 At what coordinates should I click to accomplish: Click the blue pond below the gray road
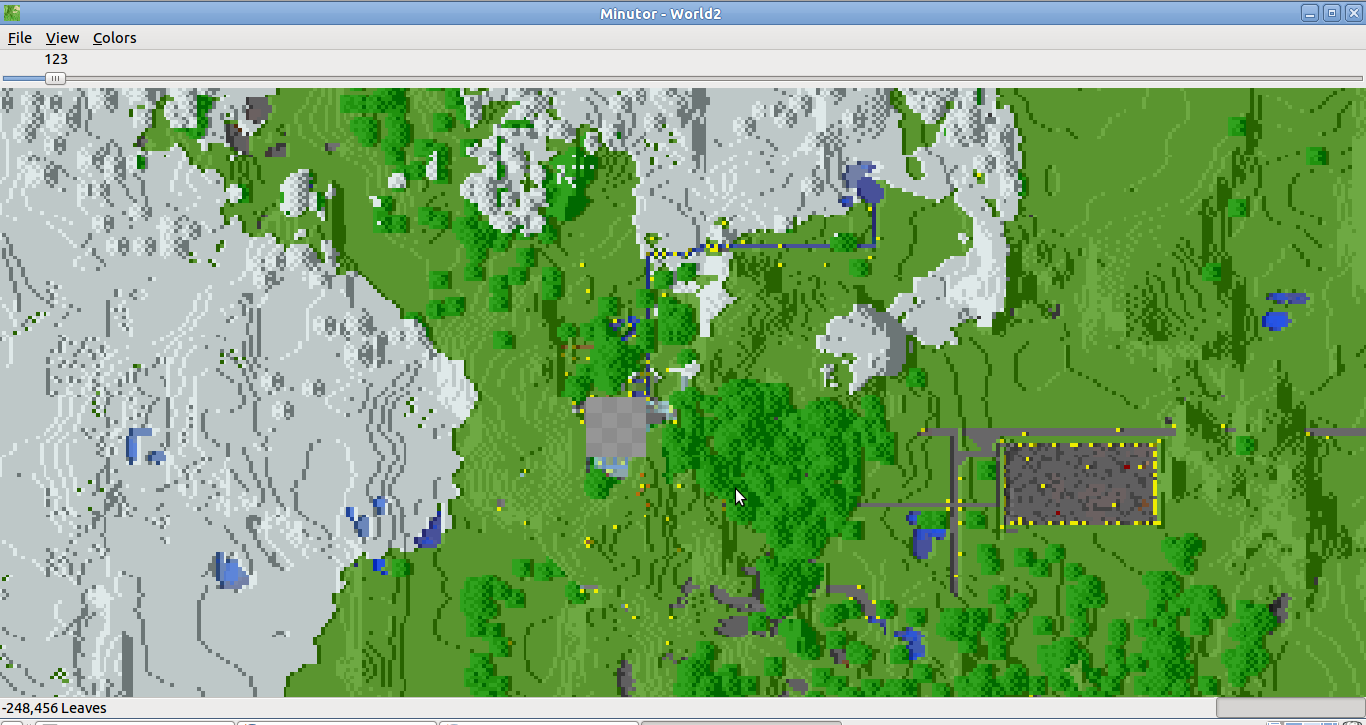pyautogui.click(x=926, y=540)
